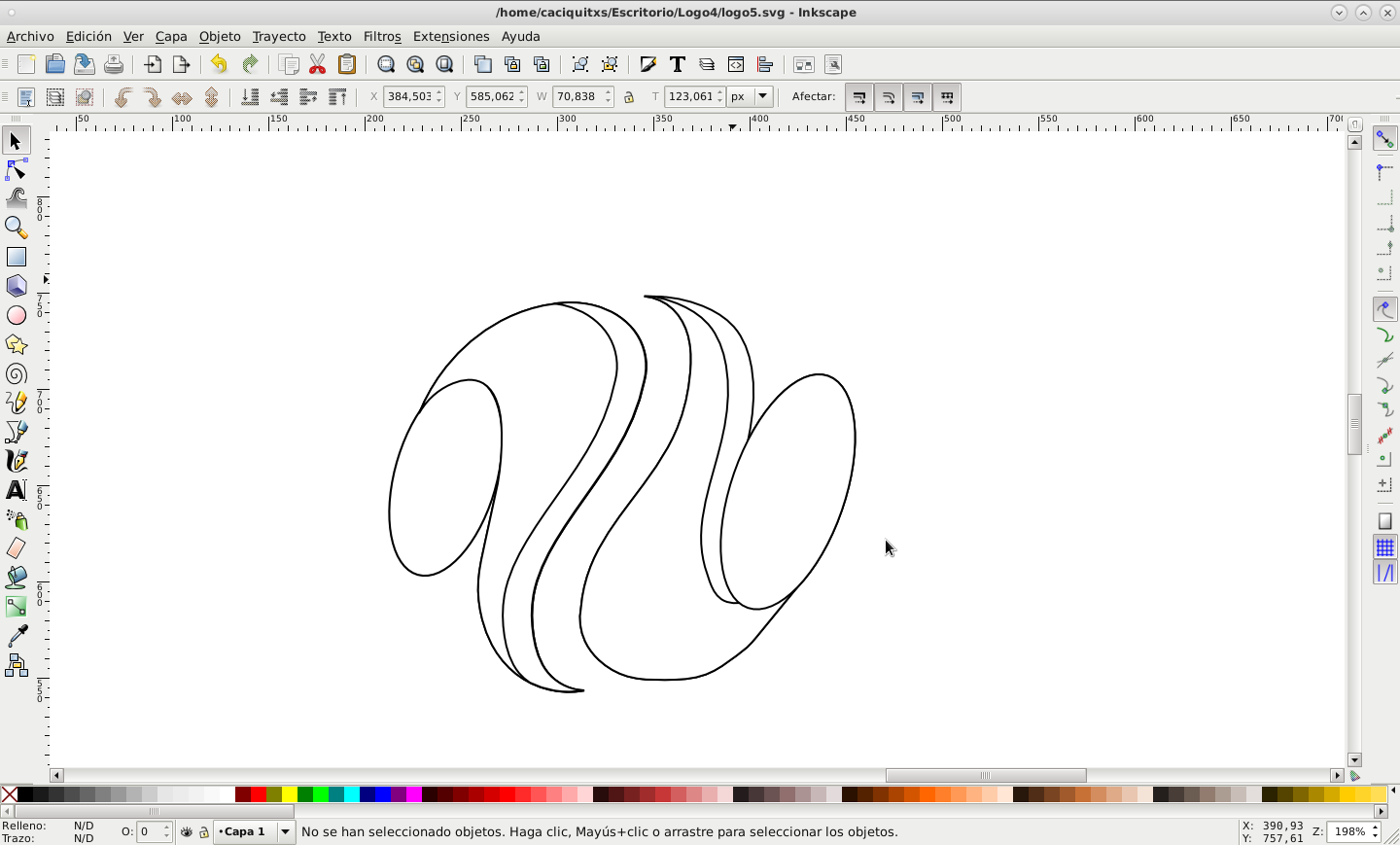
Task: Pick the yellow swatch in the palette
Action: pyautogui.click(x=290, y=794)
